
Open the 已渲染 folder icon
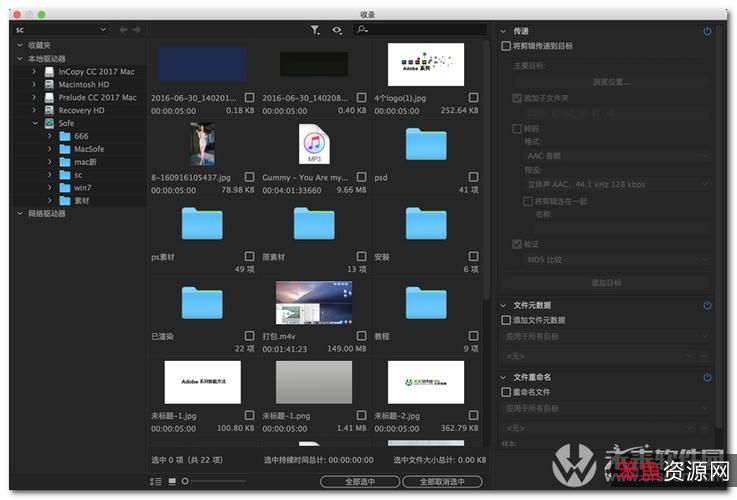(202, 303)
